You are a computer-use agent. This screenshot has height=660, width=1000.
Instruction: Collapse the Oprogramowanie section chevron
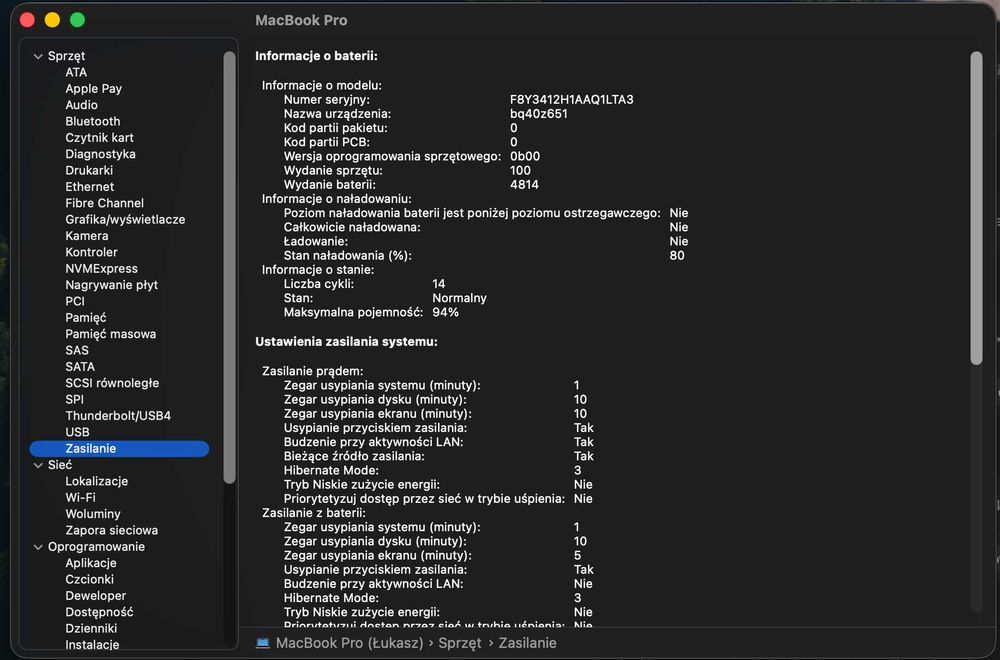[x=38, y=547]
